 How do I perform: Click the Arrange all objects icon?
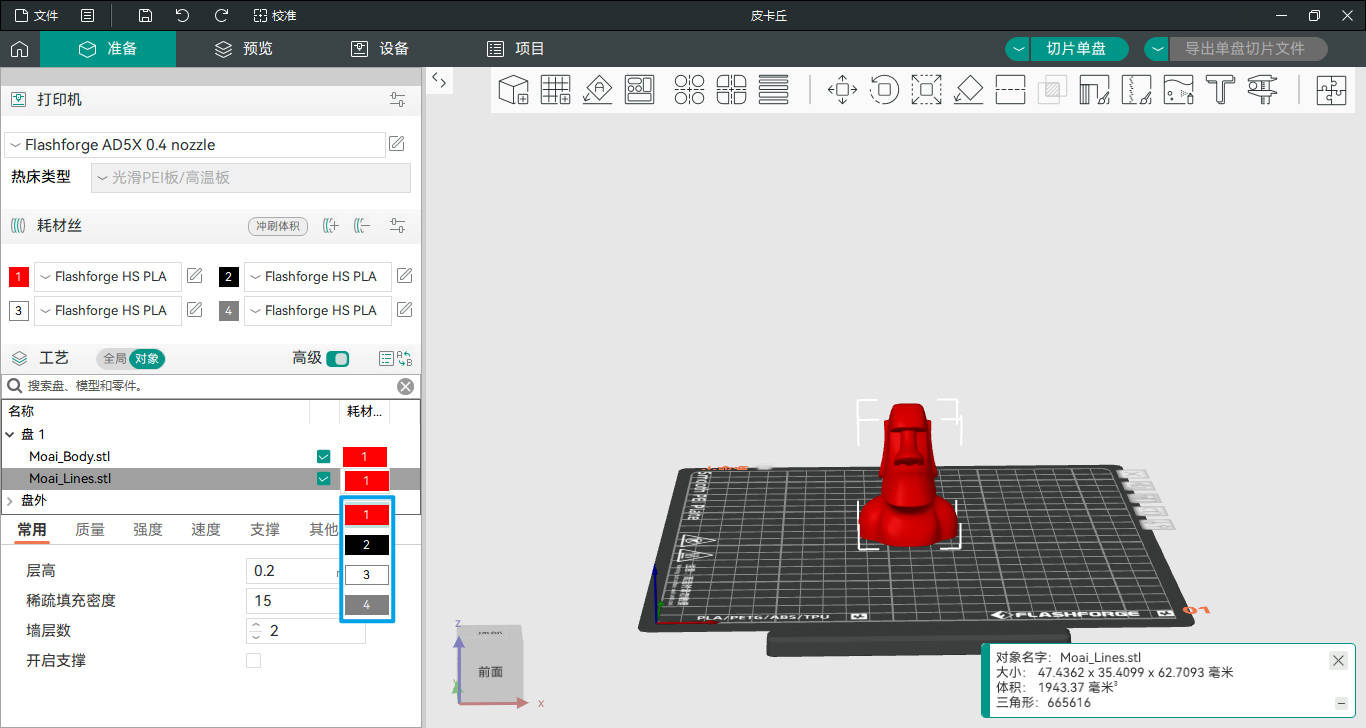click(x=639, y=89)
